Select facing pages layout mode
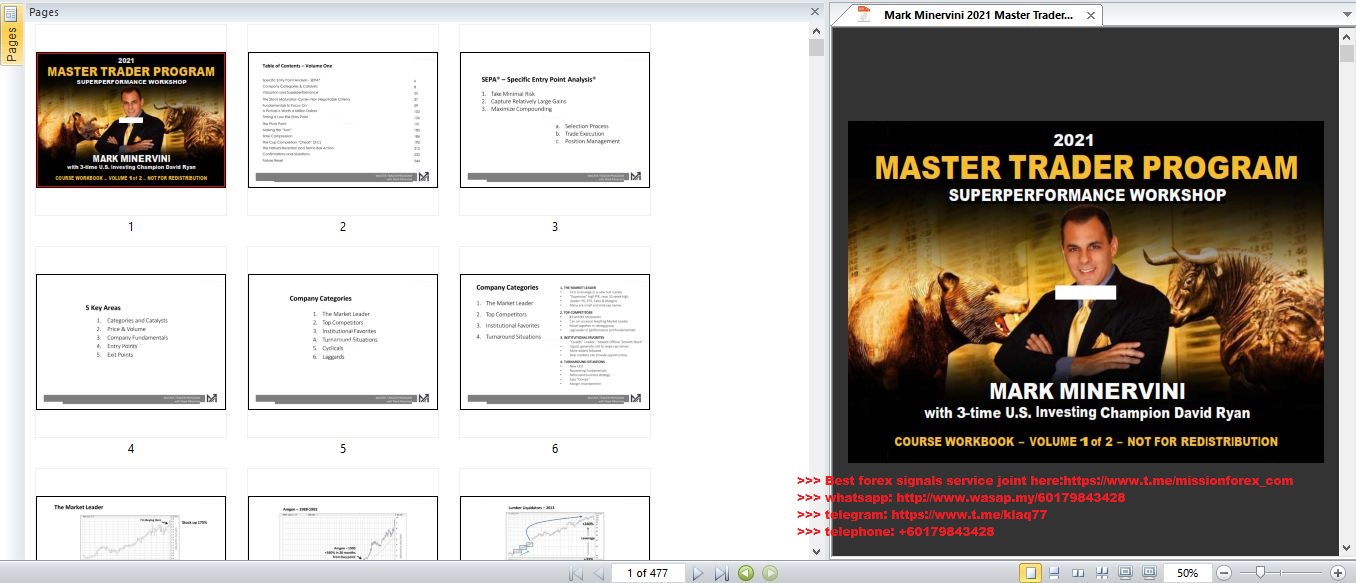Viewport: 1356px width, 583px height. (x=1077, y=573)
